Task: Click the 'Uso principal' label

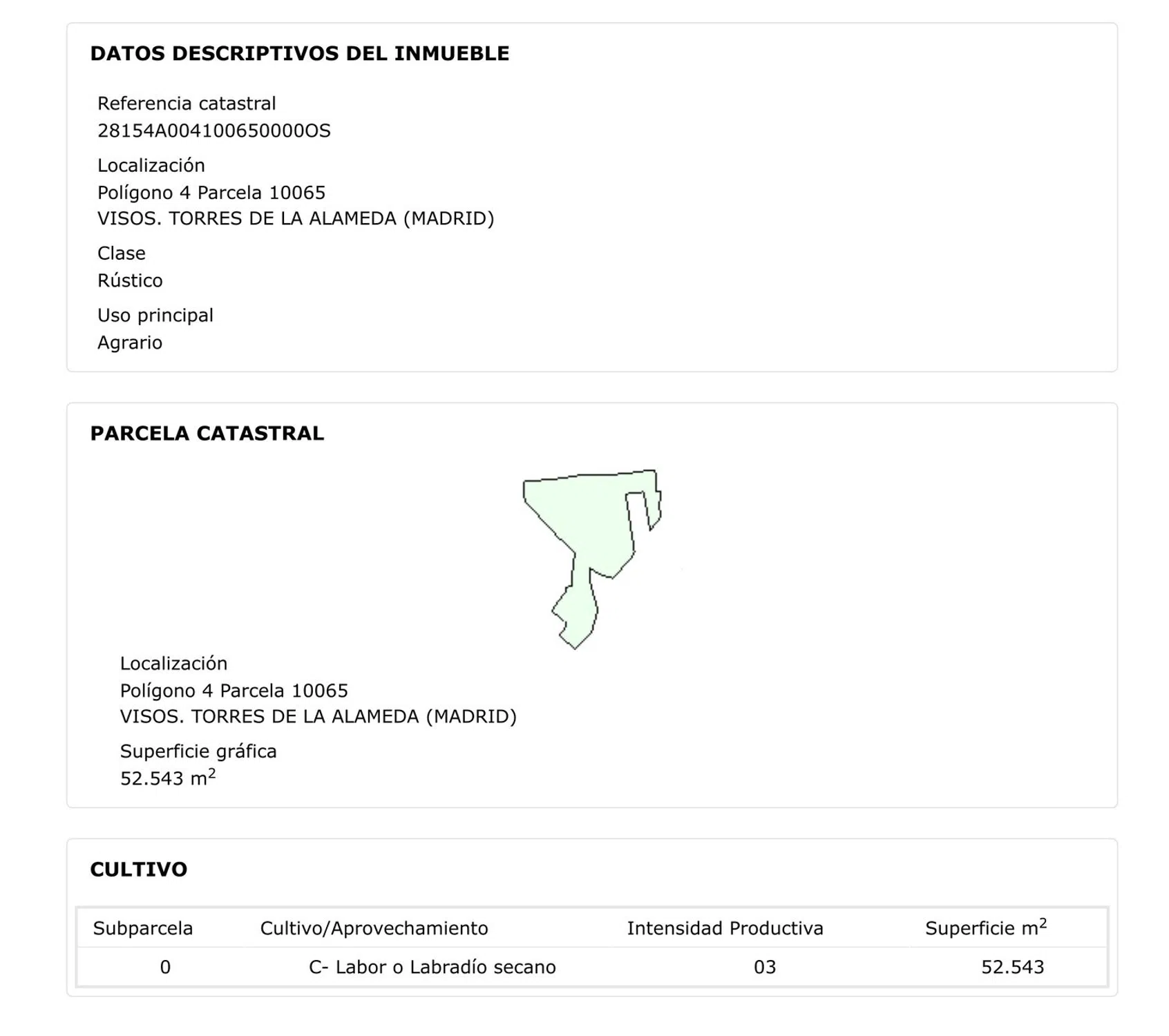Action: point(155,316)
